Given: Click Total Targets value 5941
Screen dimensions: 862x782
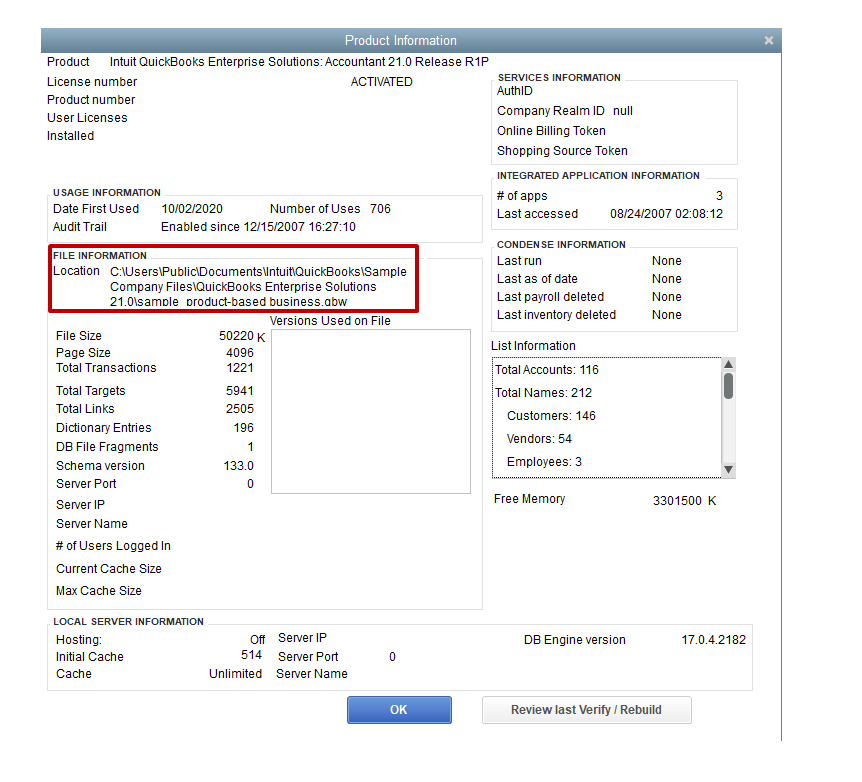Looking at the screenshot, I should pyautogui.click(x=240, y=390).
